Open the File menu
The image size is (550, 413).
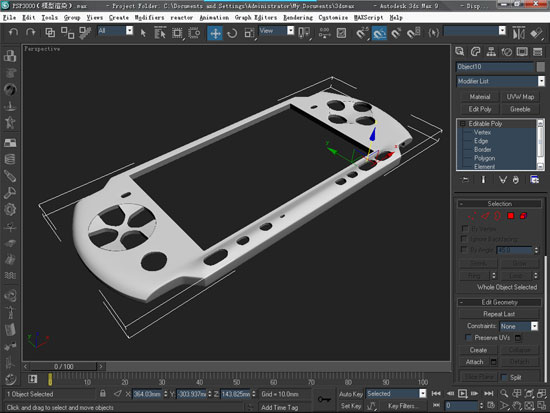(x=9, y=18)
